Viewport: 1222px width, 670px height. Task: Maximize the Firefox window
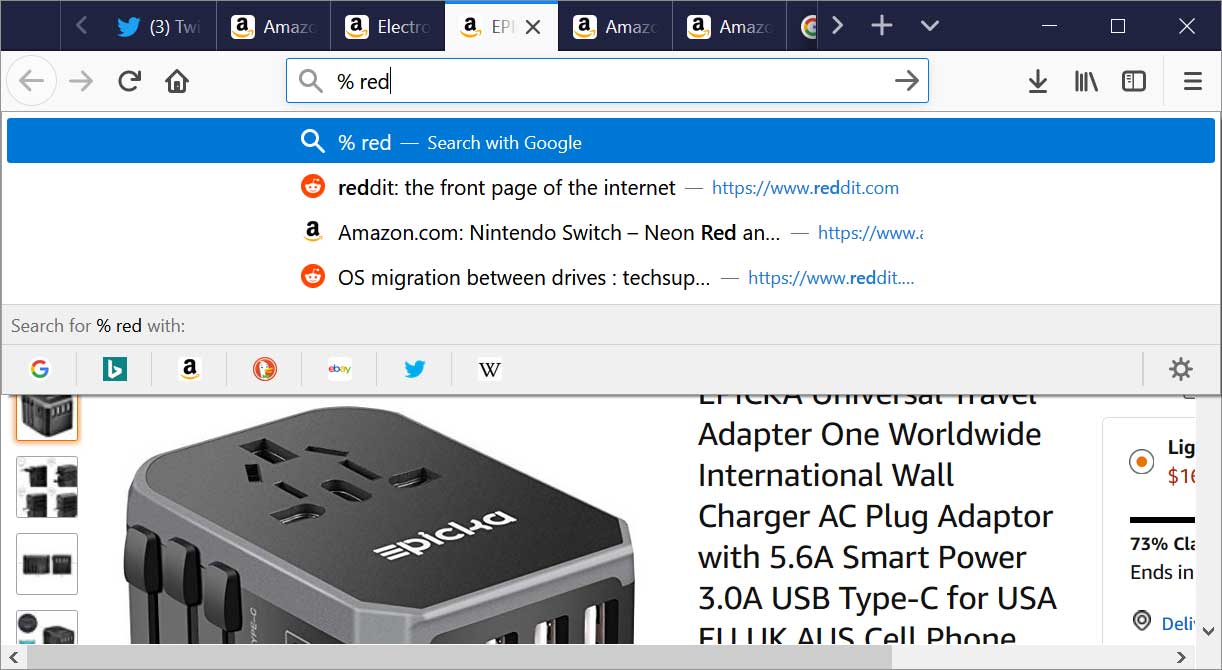pyautogui.click(x=1118, y=26)
